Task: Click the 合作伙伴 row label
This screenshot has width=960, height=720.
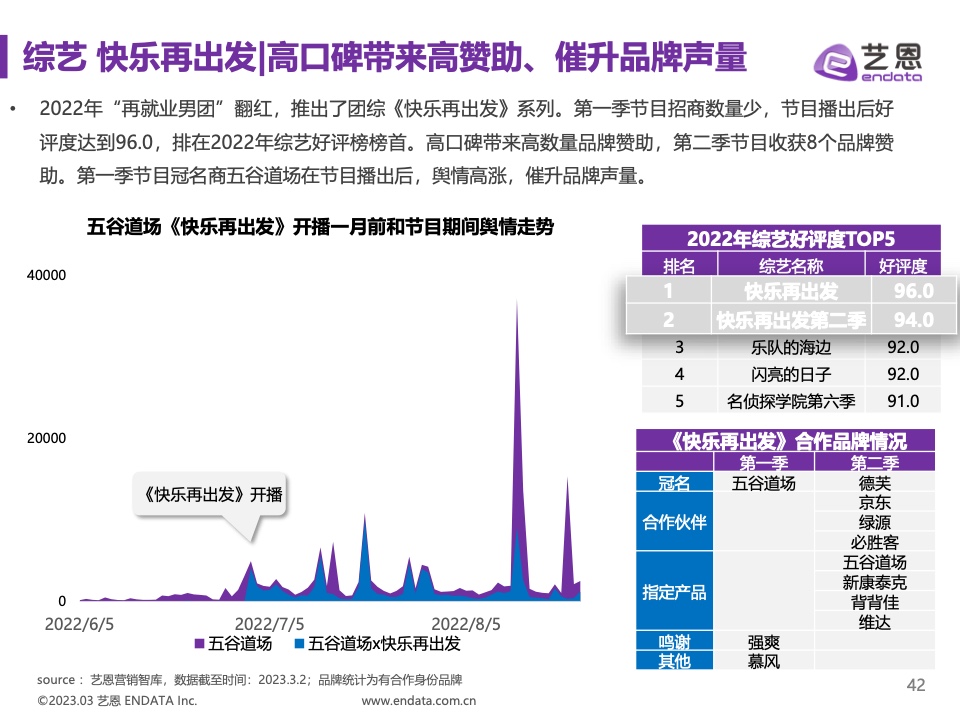Action: coord(673,522)
